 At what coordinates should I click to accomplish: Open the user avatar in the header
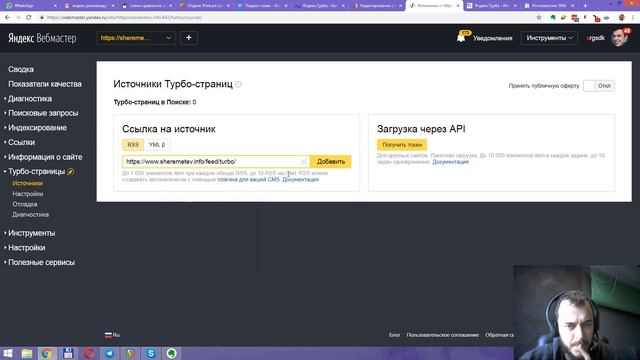click(x=620, y=38)
